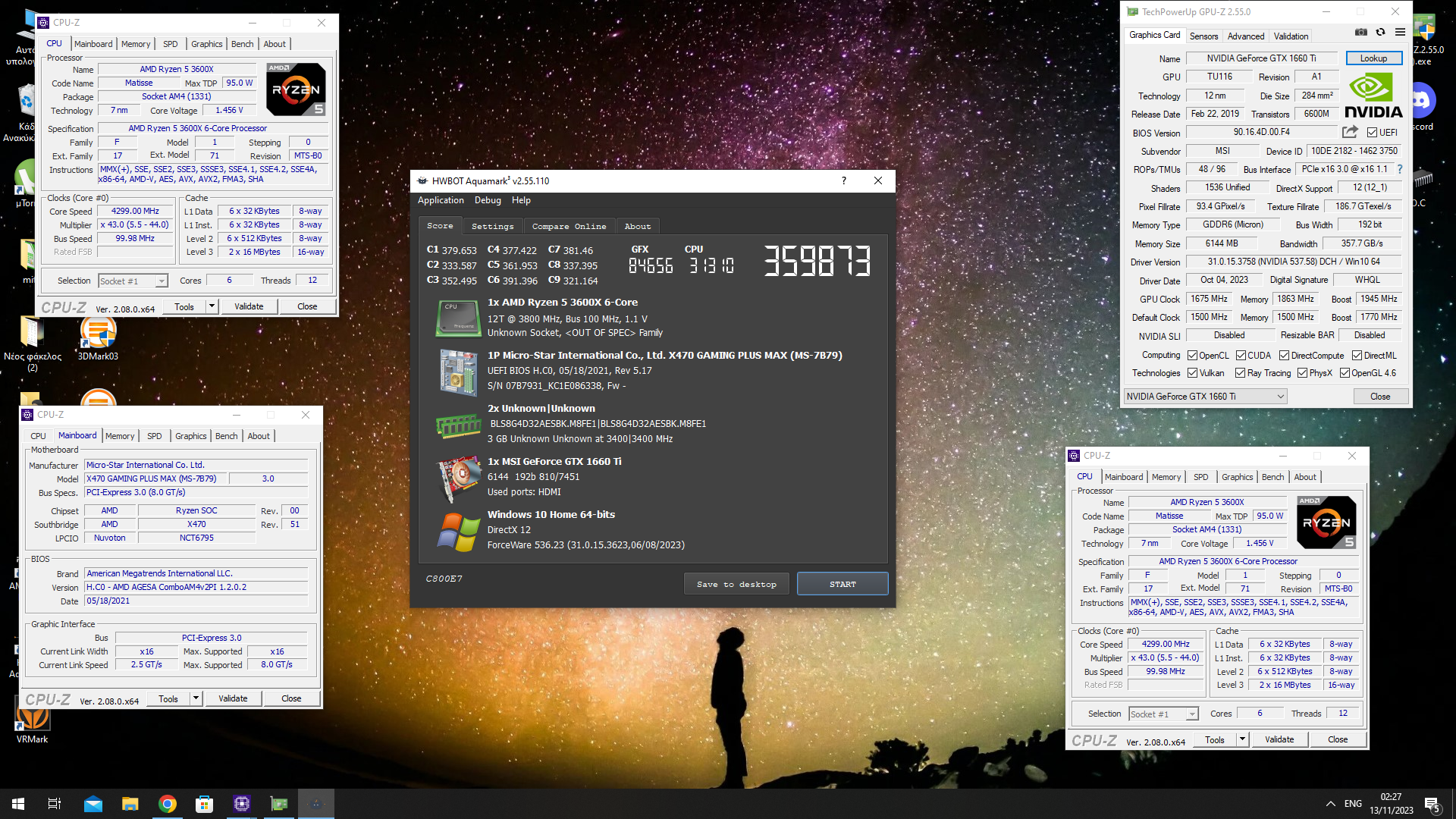Viewport: 1456px width, 819px height.
Task: Switch to GPU-Z taskbar icon
Action: (279, 804)
